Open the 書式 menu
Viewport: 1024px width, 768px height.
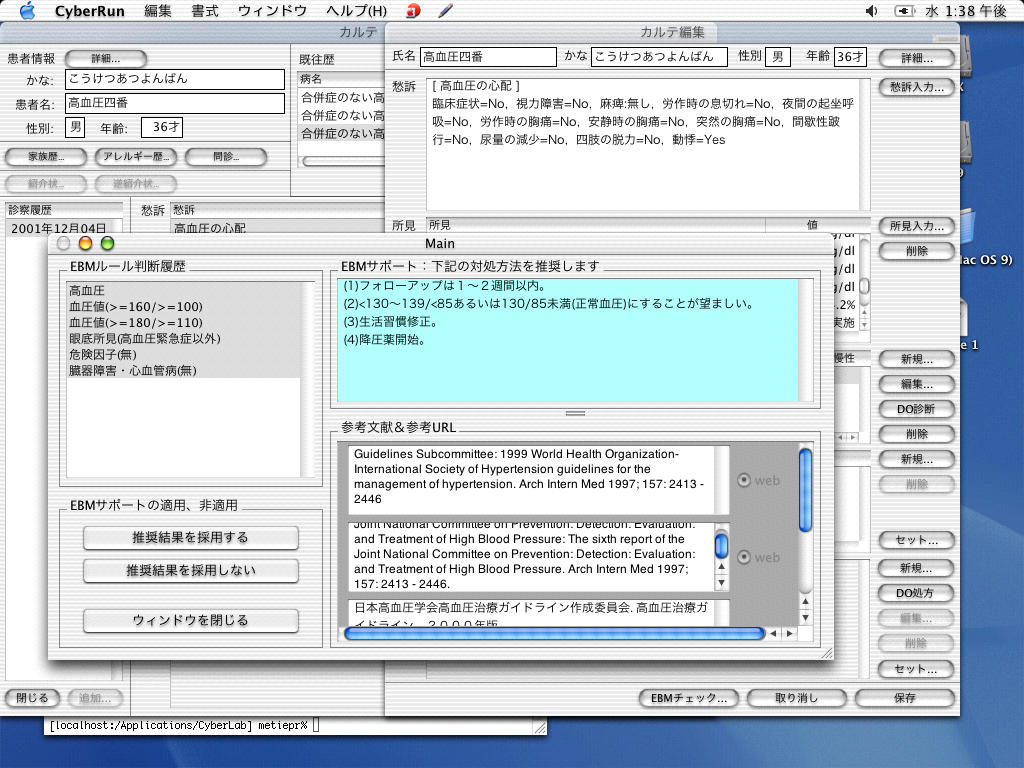[x=205, y=11]
